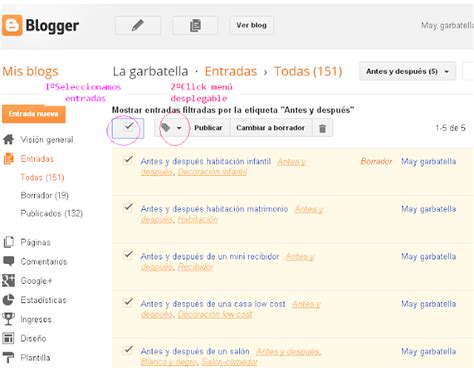Open the posts list pages icon
474x371 pixels.
pyautogui.click(x=195, y=25)
